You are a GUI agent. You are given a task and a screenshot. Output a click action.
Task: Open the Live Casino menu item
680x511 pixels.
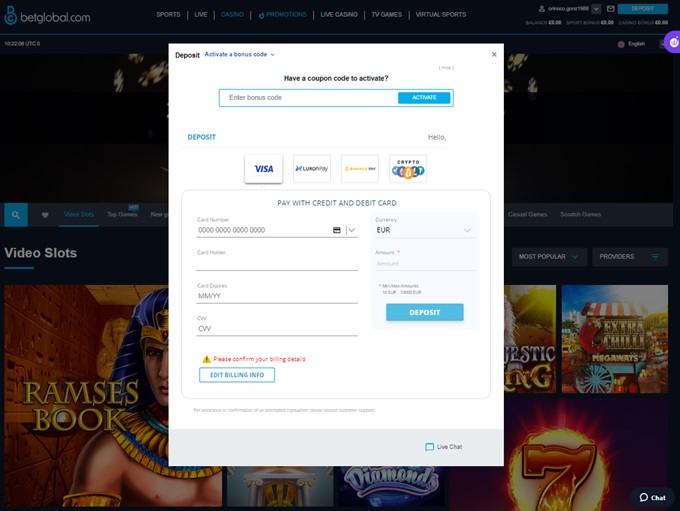(339, 15)
